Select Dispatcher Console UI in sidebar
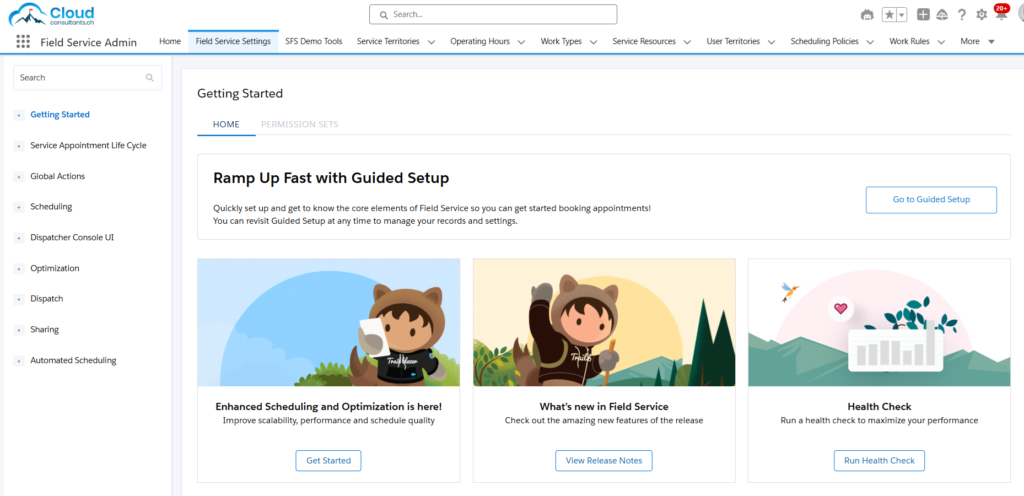 point(72,238)
